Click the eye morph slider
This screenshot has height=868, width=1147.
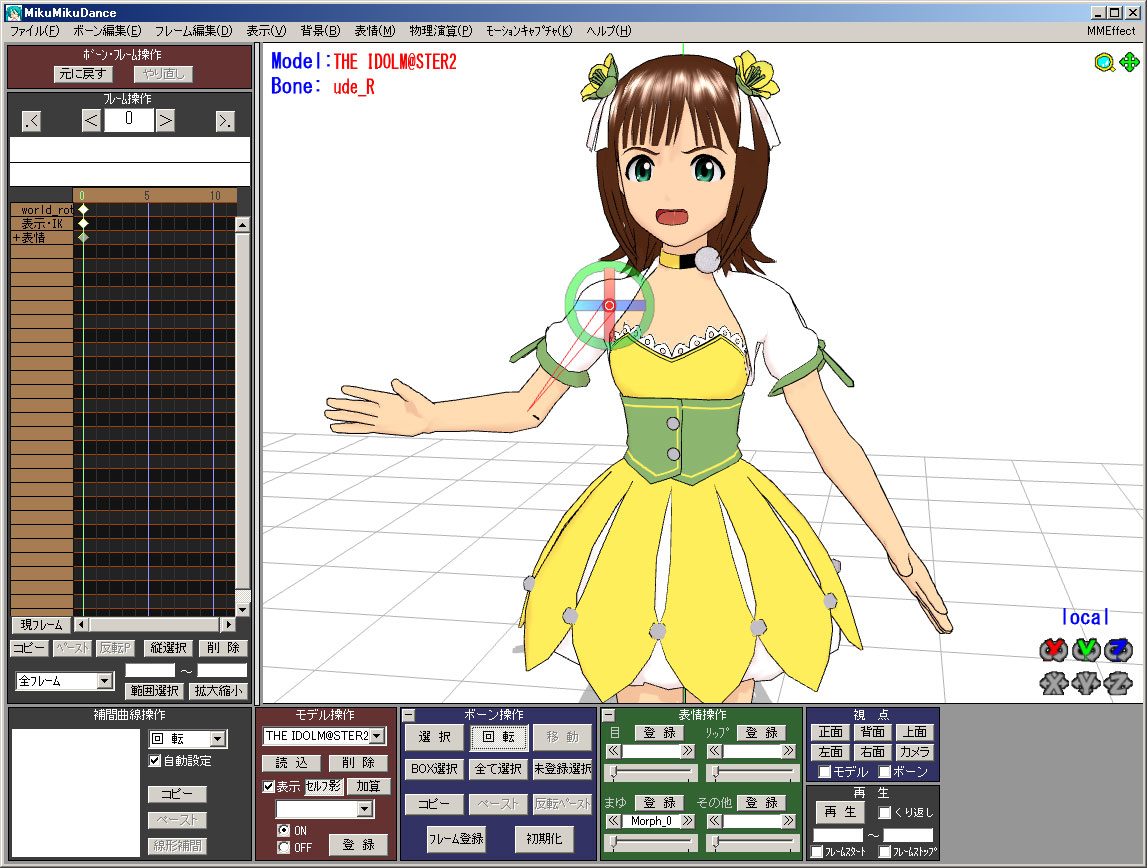[651, 772]
